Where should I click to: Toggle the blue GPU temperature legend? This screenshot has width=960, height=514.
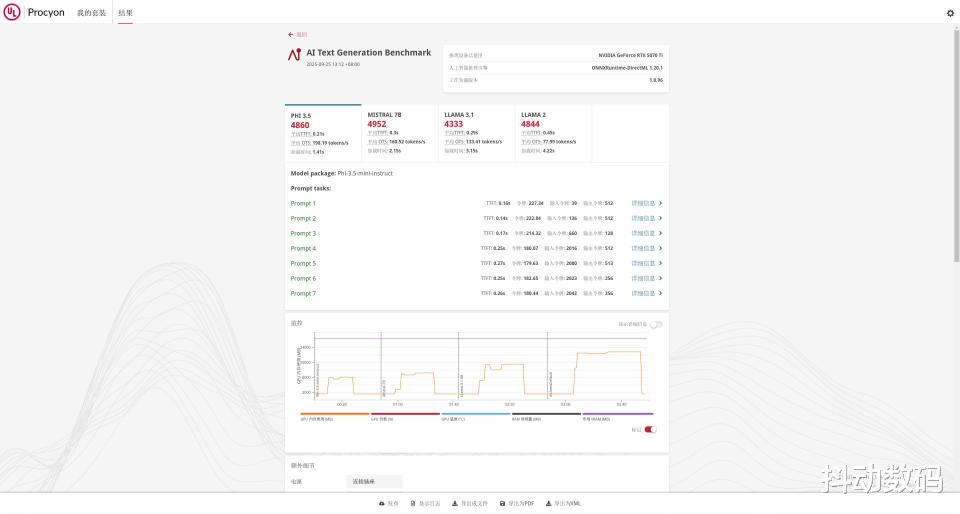476,416
